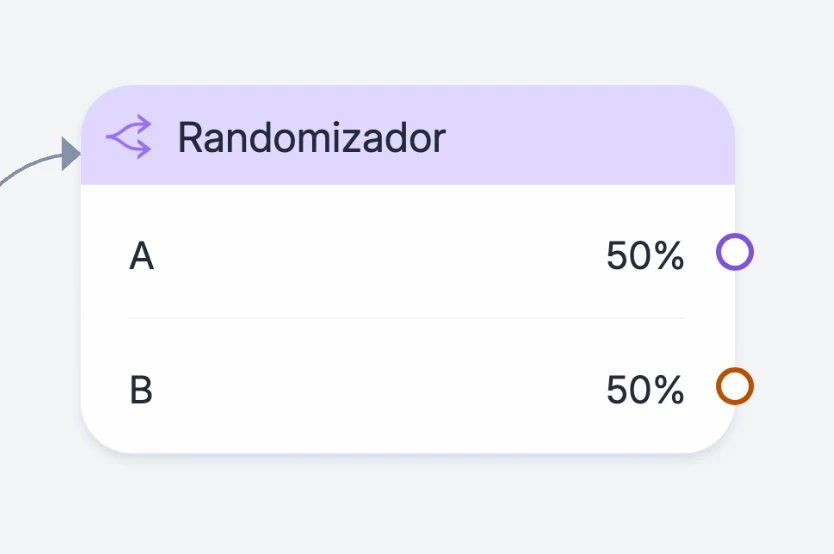The height and width of the screenshot is (554, 834).
Task: Click the path A label
Action: coord(141,257)
